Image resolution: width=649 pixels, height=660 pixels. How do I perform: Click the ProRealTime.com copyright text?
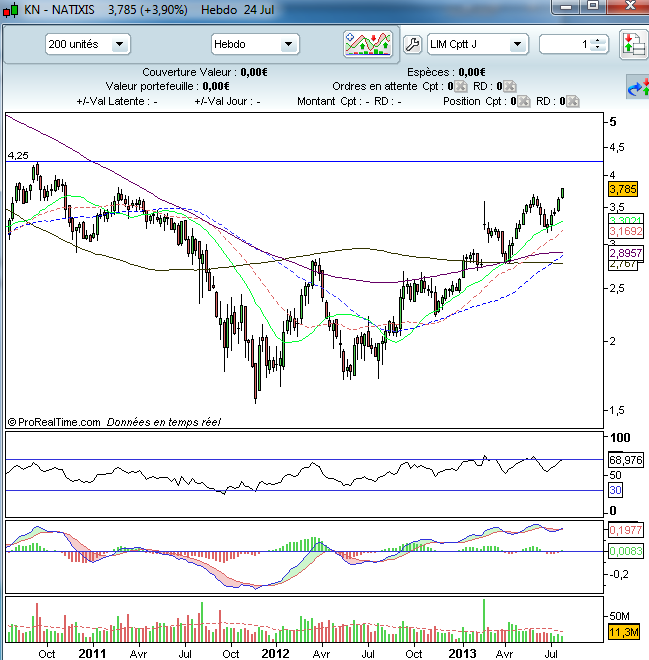click(54, 422)
